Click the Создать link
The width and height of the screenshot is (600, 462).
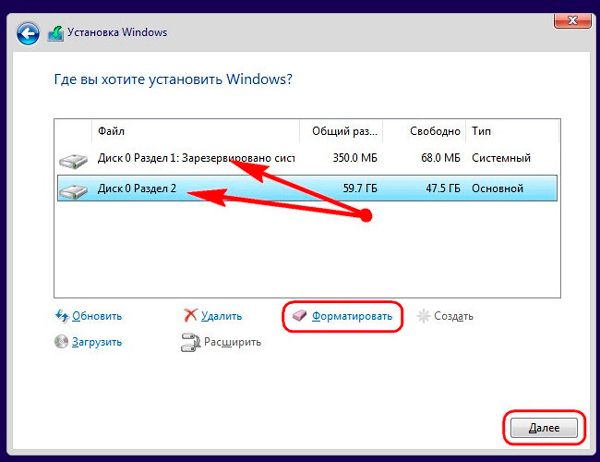coord(453,316)
